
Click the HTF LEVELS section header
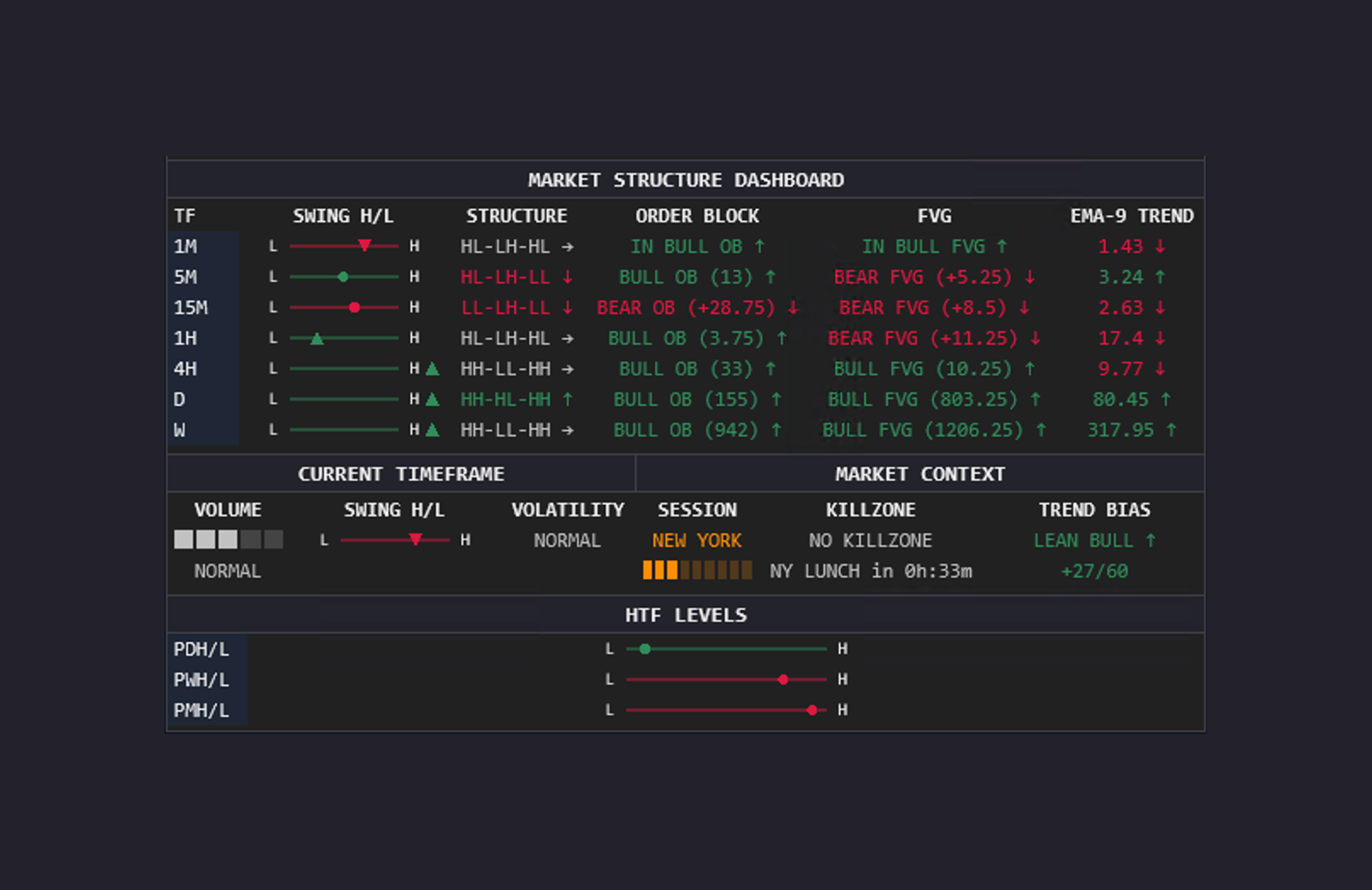[x=686, y=615]
